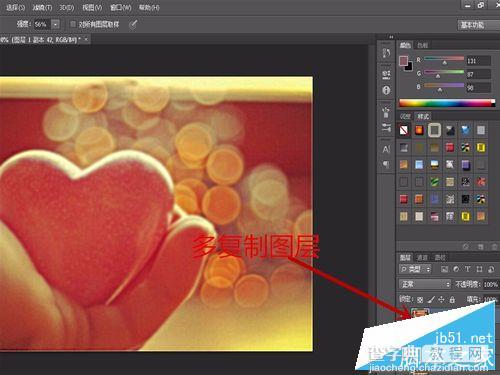Apply the blue glass style in first row
This screenshot has width=500, height=375.
465,130
